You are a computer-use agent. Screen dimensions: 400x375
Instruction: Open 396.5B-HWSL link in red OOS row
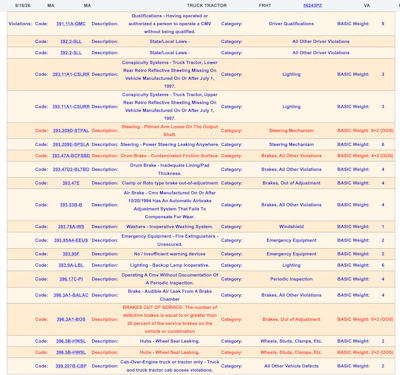(71, 352)
